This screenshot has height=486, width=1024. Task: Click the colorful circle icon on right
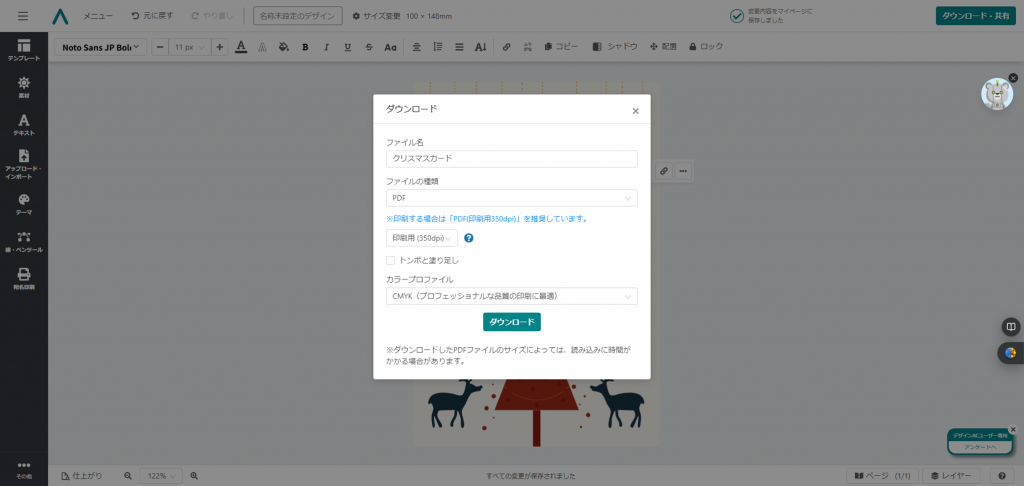(x=1010, y=353)
